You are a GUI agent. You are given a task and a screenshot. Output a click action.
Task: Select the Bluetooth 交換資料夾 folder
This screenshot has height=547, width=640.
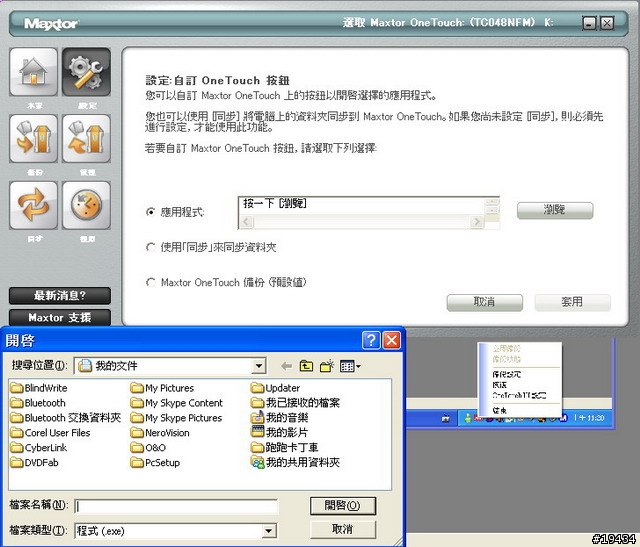point(66,418)
